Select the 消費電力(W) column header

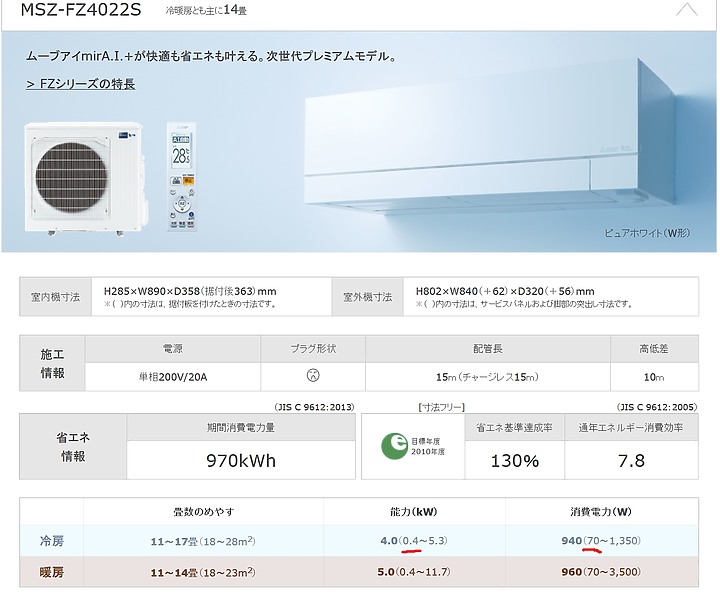pyautogui.click(x=601, y=512)
